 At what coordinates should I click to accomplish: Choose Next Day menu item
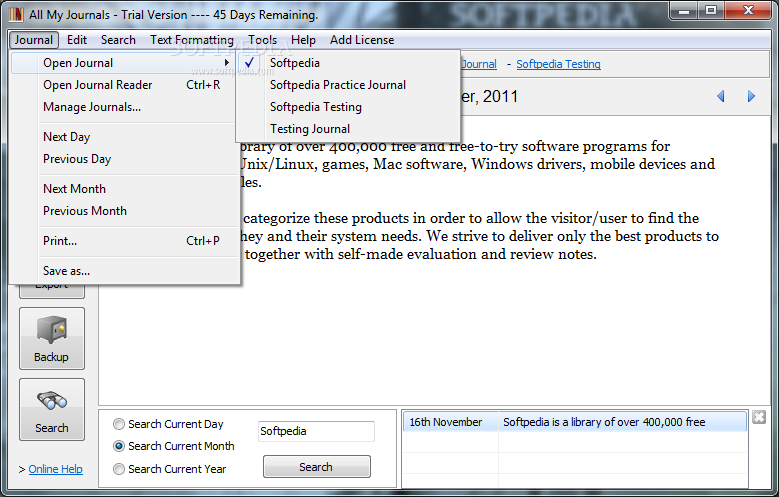(x=125, y=137)
